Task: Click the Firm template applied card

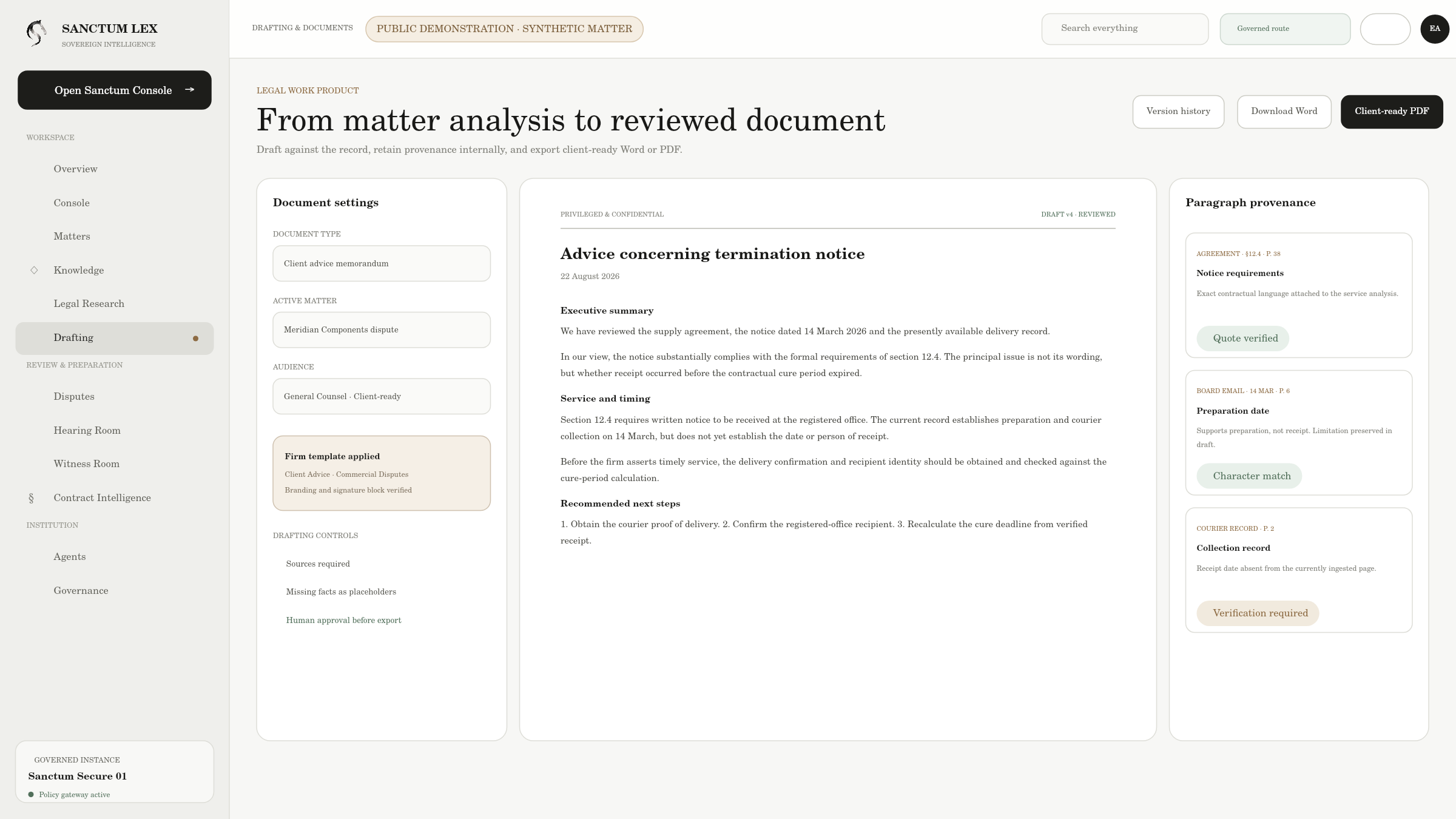Action: pos(382,473)
